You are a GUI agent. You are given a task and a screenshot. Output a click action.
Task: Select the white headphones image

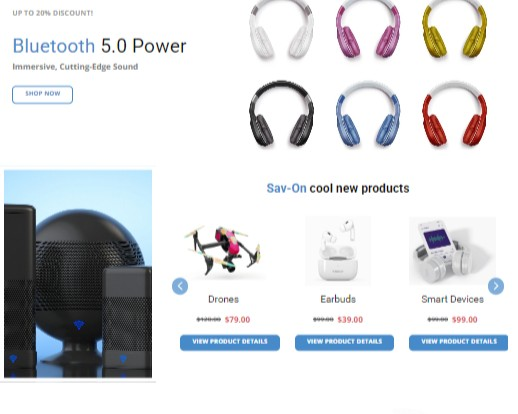pos(281,29)
